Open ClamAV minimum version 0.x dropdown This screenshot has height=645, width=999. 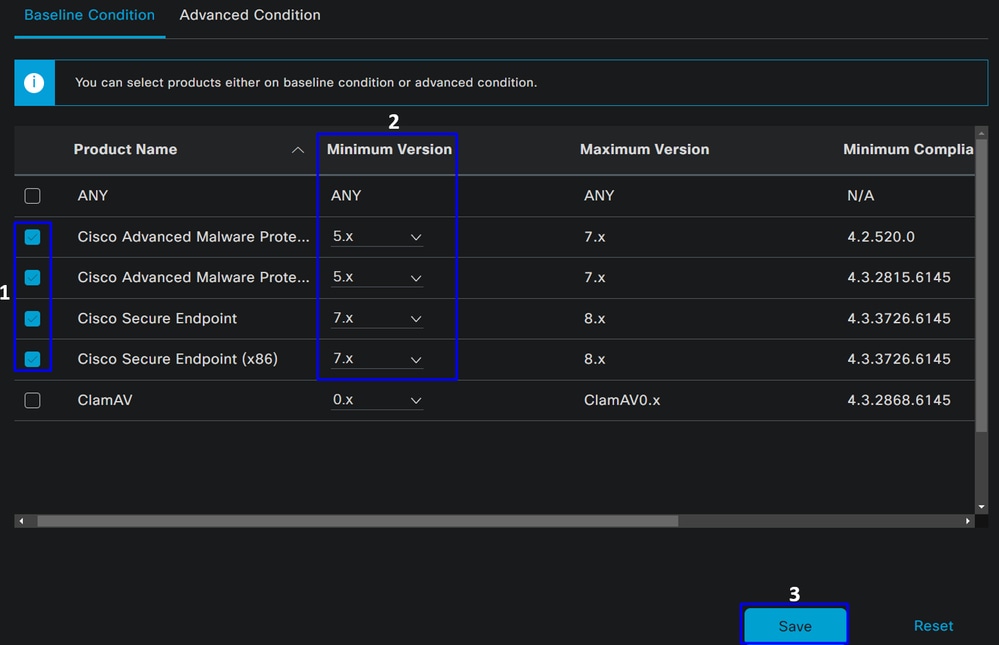tap(377, 400)
